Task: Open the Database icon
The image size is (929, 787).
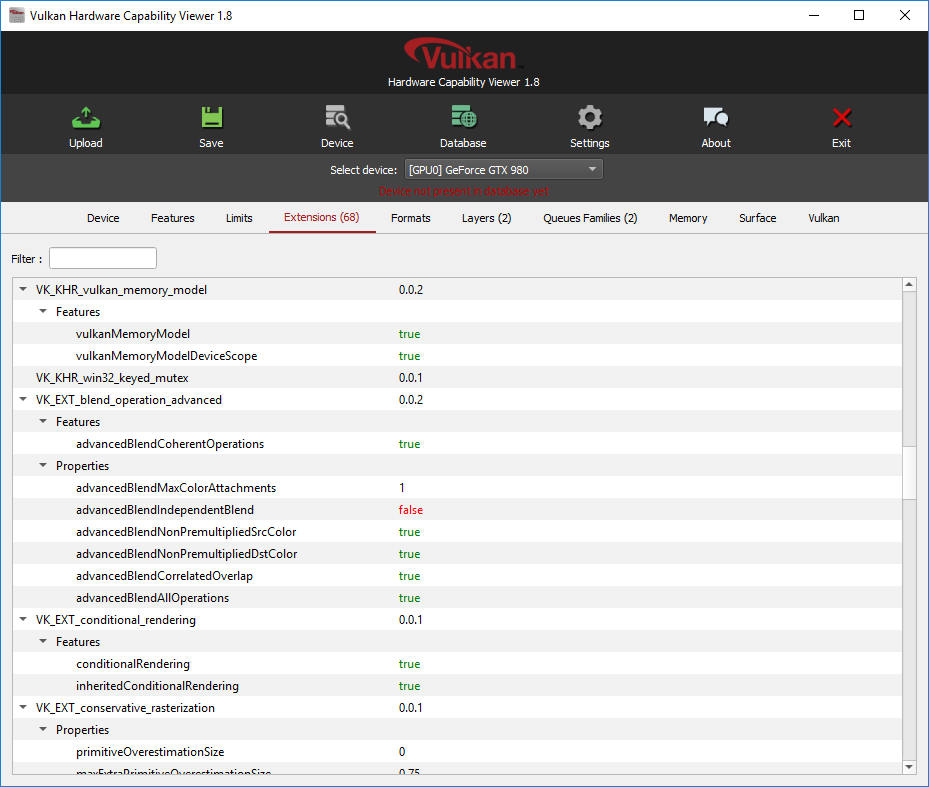Action: coord(463,117)
